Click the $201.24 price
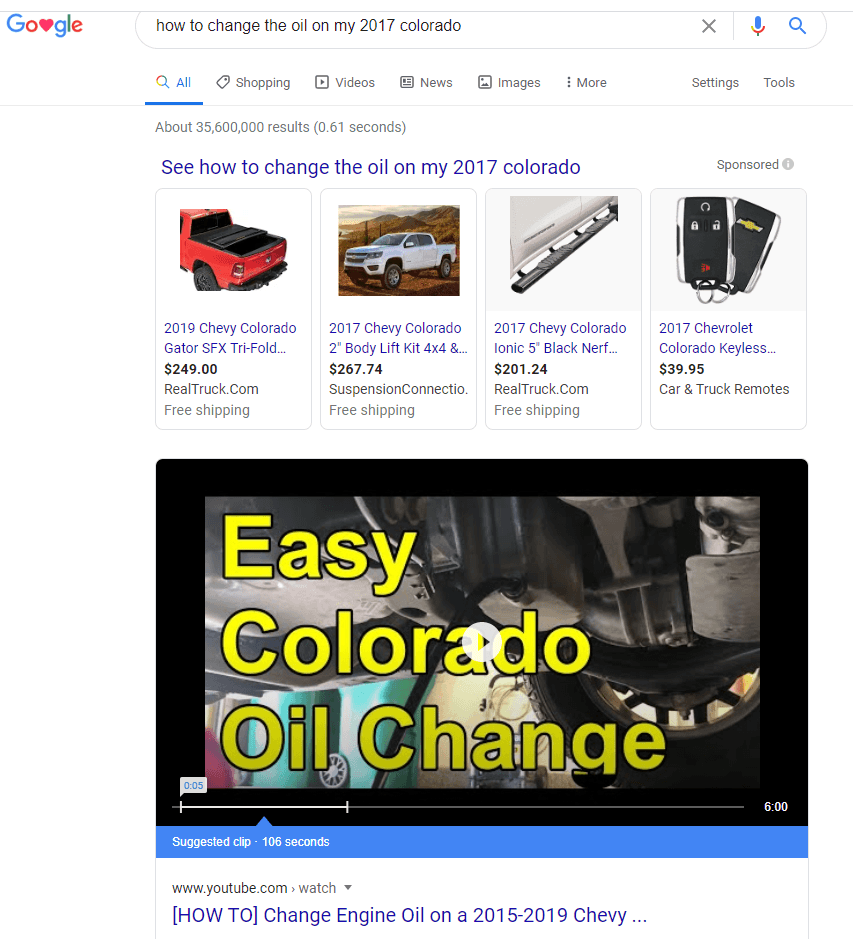The width and height of the screenshot is (853, 939). pyautogui.click(x=521, y=369)
